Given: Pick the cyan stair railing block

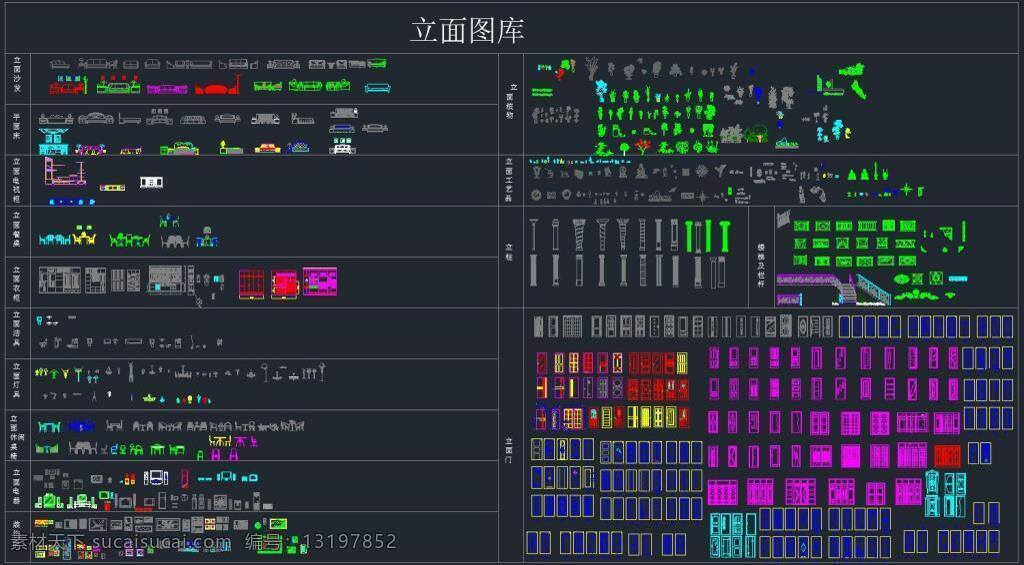Looking at the screenshot, I should coord(872,290).
